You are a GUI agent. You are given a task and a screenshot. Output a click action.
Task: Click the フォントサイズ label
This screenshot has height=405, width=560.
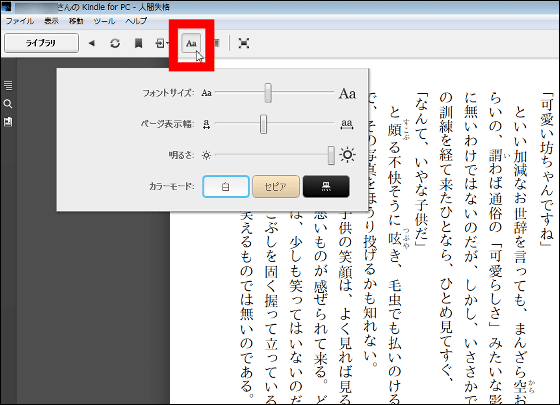(x=168, y=93)
